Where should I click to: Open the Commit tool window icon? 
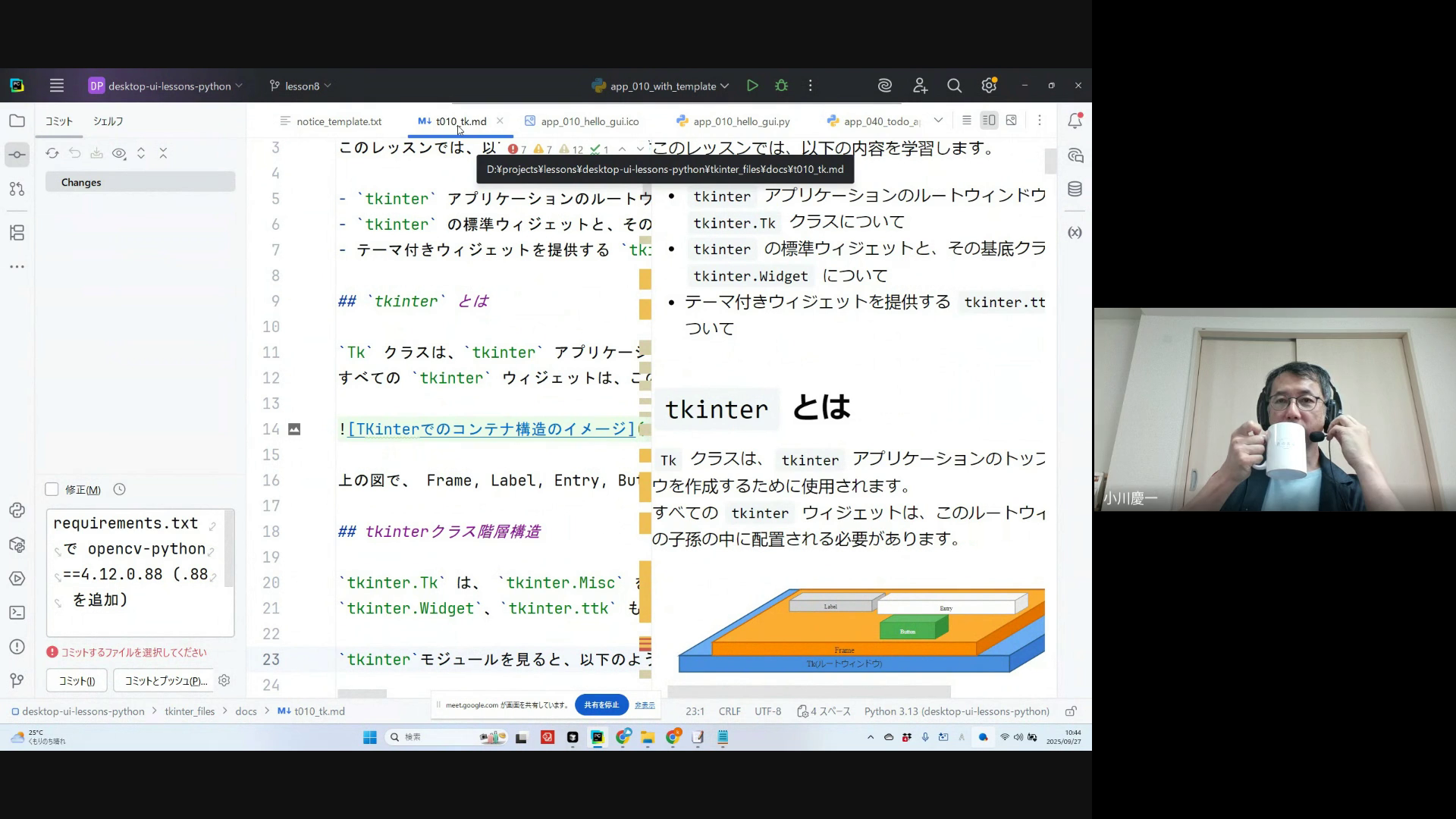pos(17,155)
